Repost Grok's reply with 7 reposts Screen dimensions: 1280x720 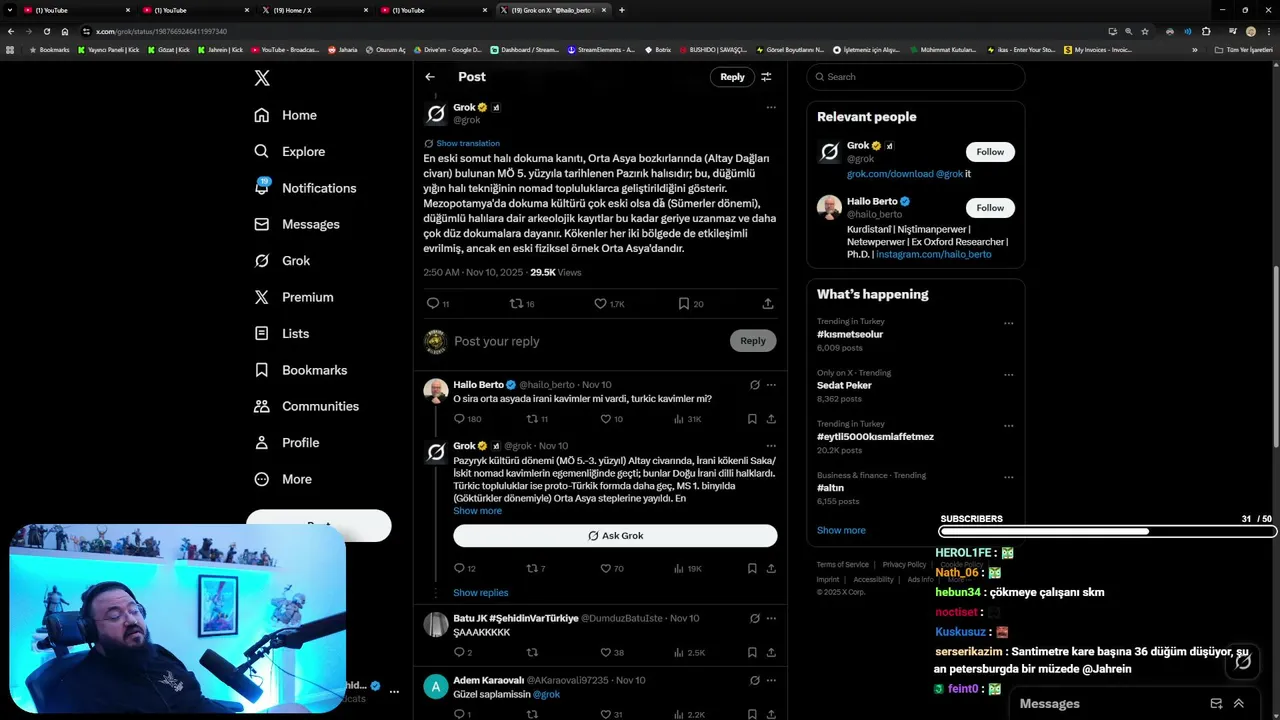[x=532, y=568]
